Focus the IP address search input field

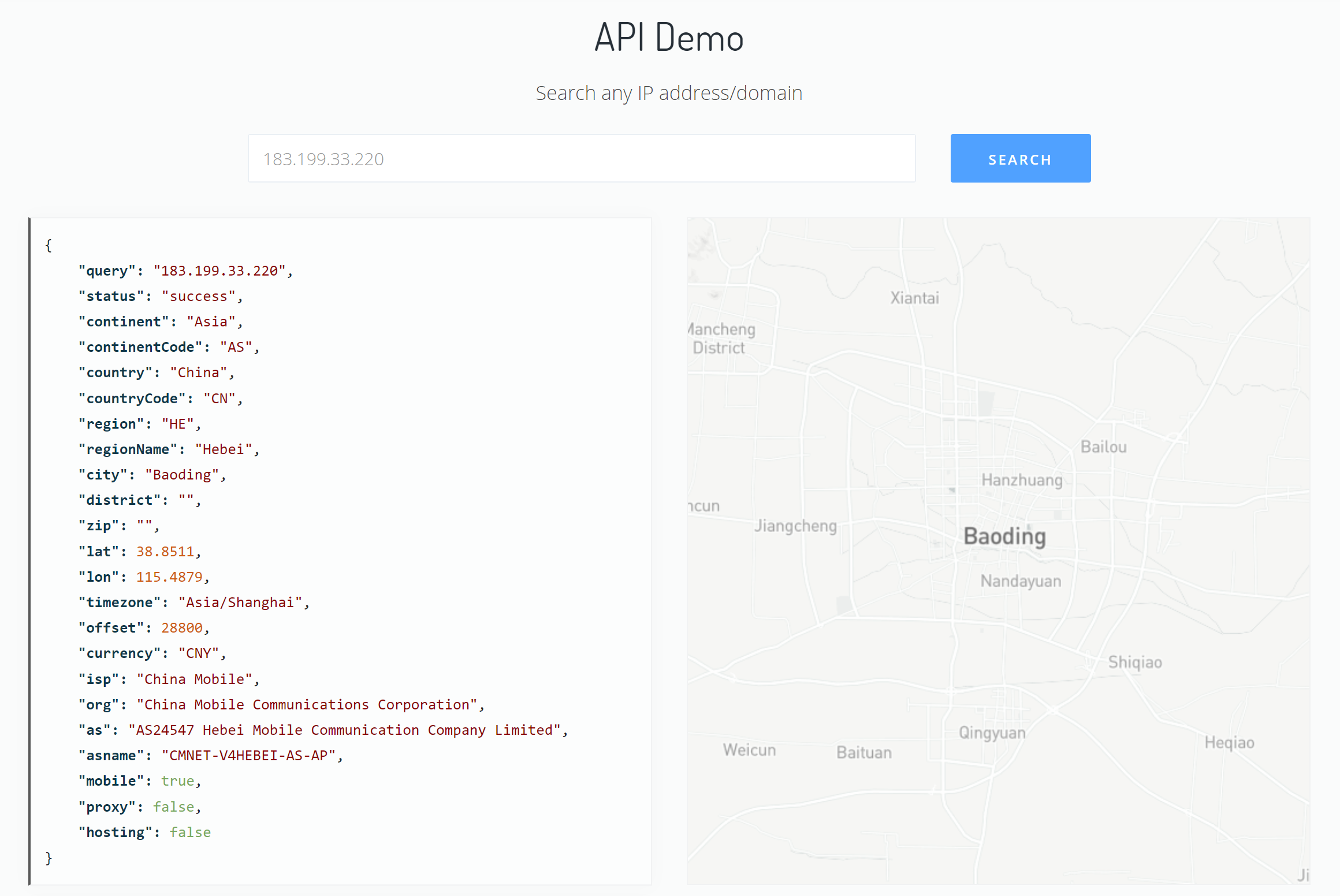(x=581, y=159)
